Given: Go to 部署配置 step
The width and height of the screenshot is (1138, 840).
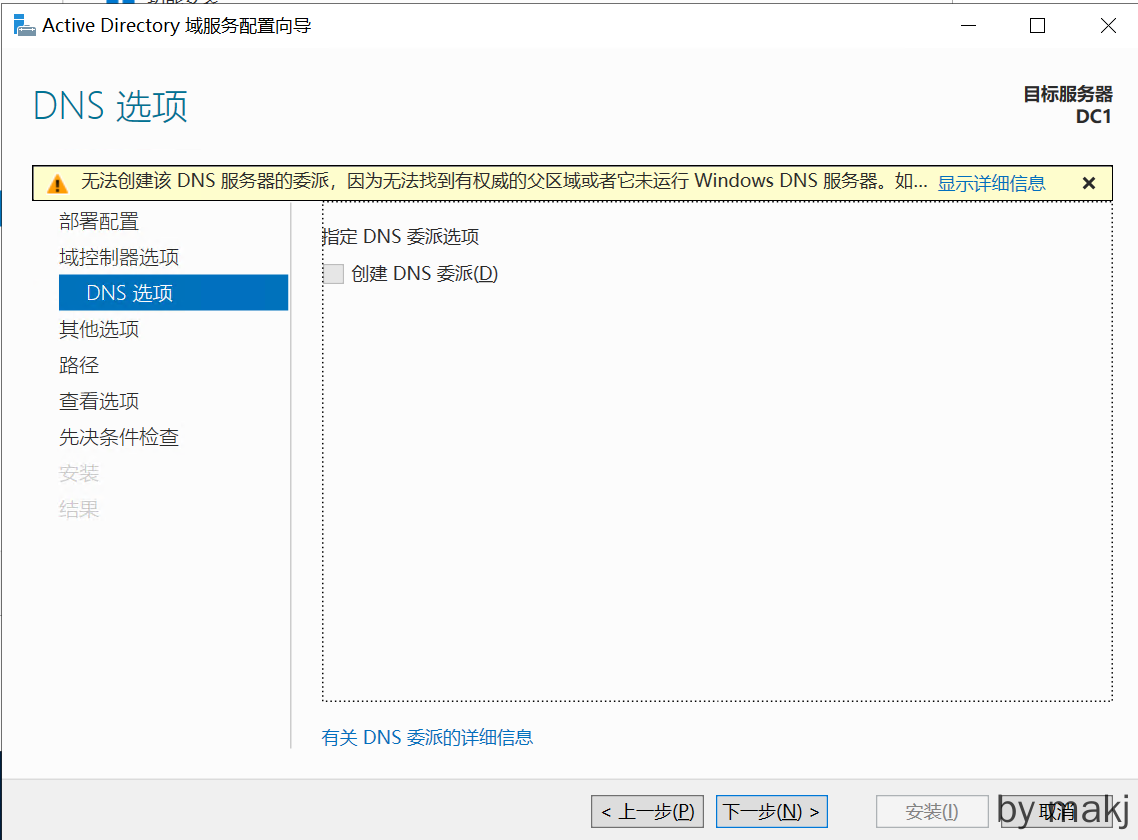Looking at the screenshot, I should pos(99,221).
